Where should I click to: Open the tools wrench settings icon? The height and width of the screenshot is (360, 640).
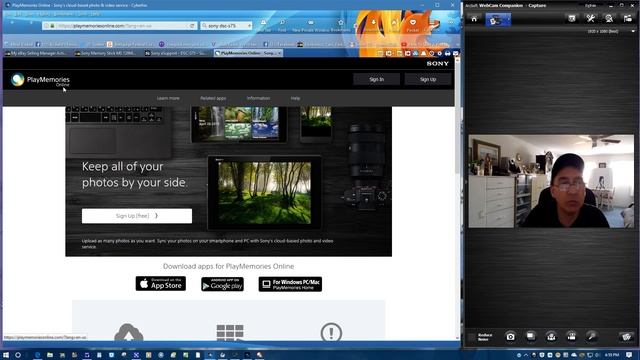point(591,18)
